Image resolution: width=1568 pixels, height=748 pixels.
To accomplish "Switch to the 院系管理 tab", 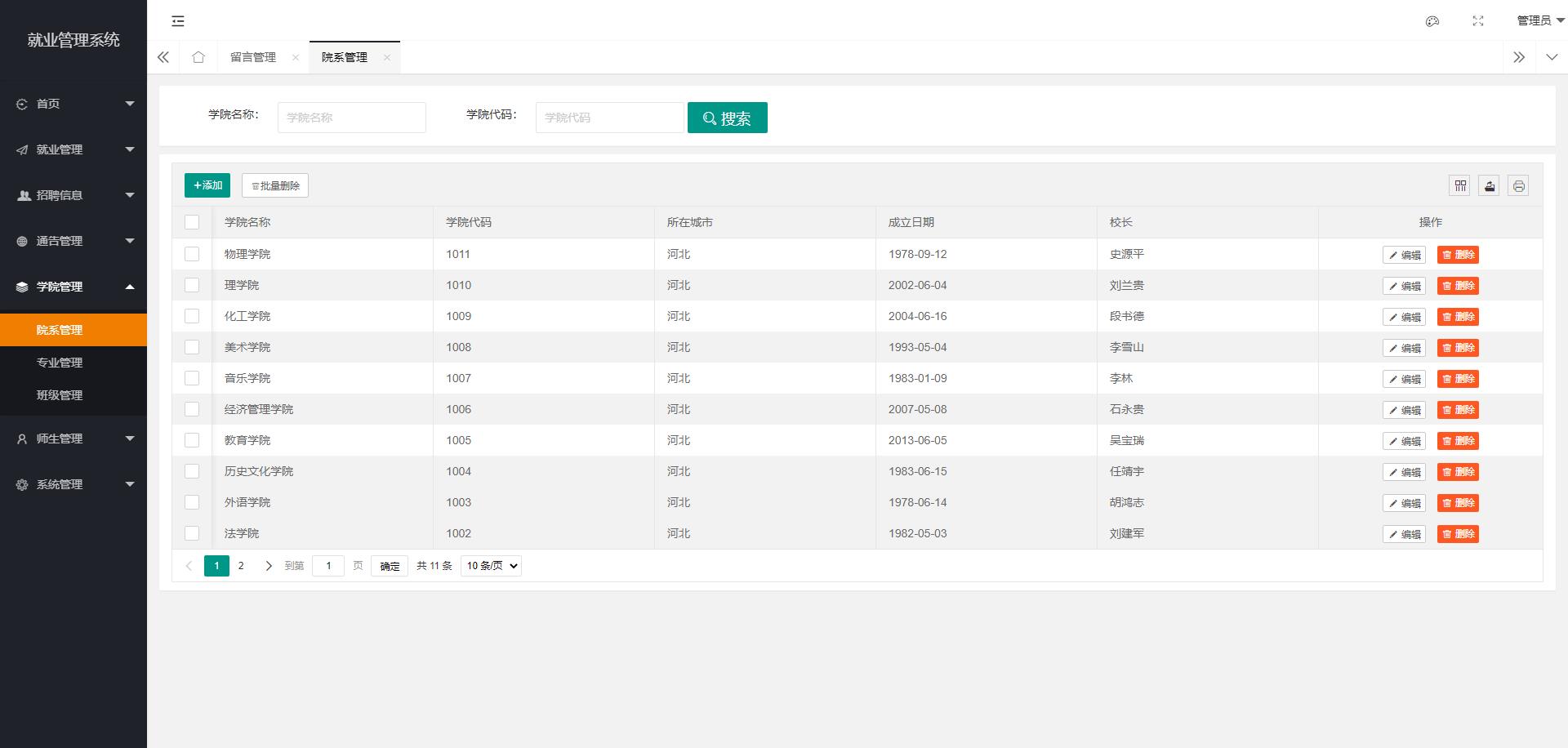I will click(x=345, y=57).
